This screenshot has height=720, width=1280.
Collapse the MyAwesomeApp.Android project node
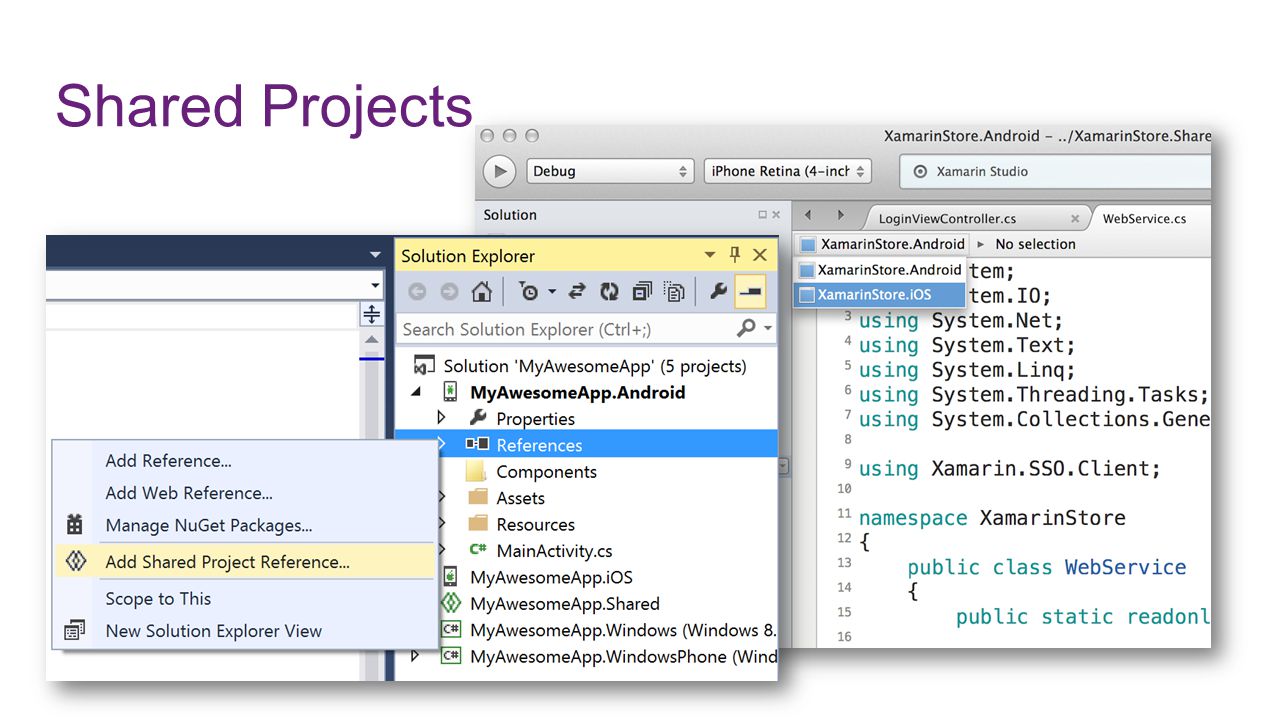[x=415, y=392]
